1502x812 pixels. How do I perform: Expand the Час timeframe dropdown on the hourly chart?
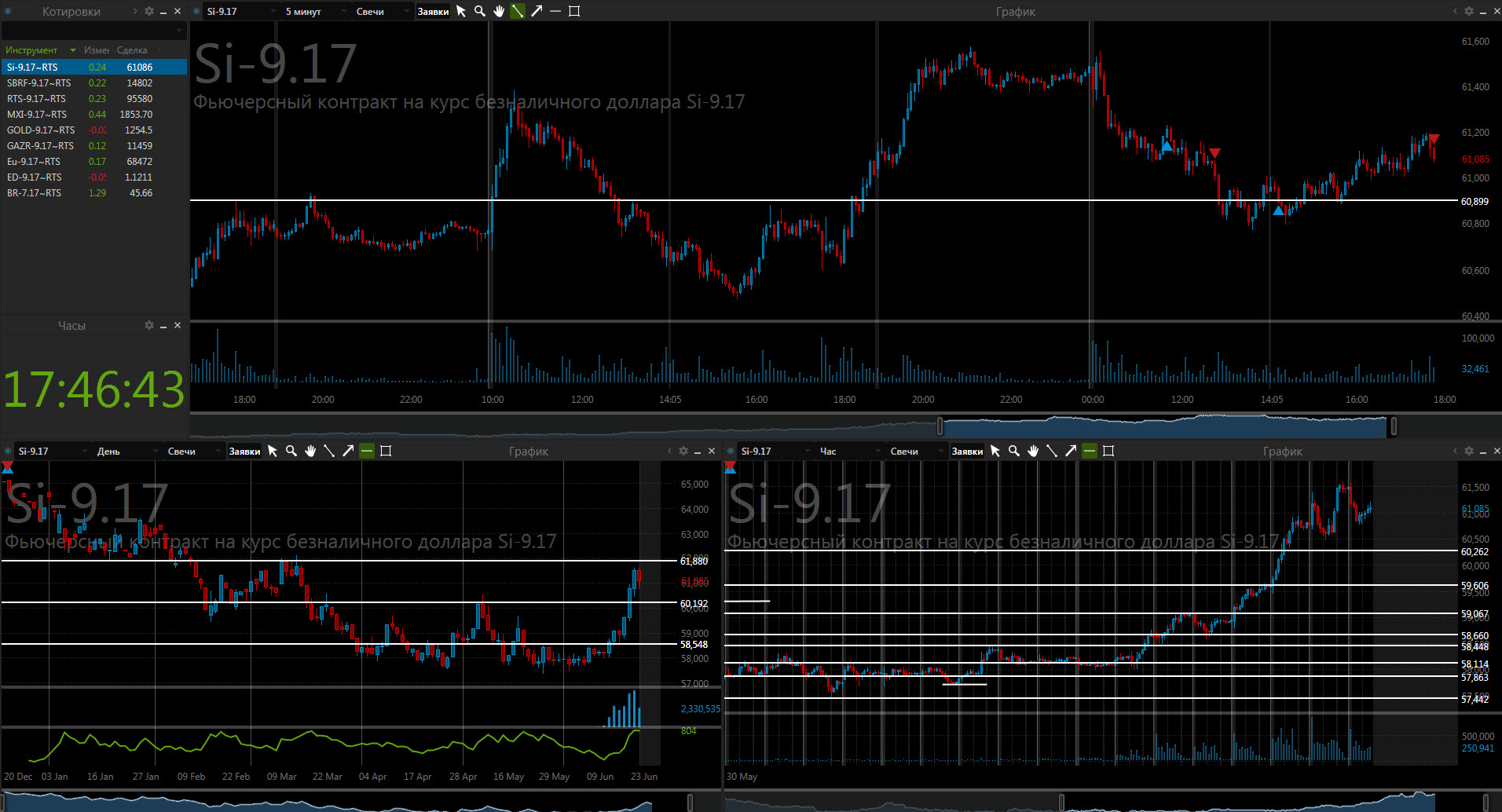[x=848, y=451]
